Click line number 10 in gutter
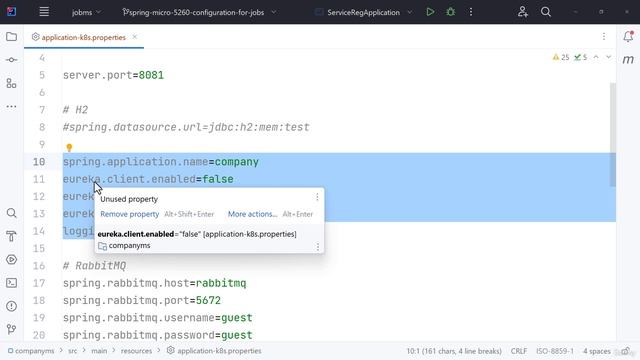Screen dimensions: 640x360 tap(39, 162)
